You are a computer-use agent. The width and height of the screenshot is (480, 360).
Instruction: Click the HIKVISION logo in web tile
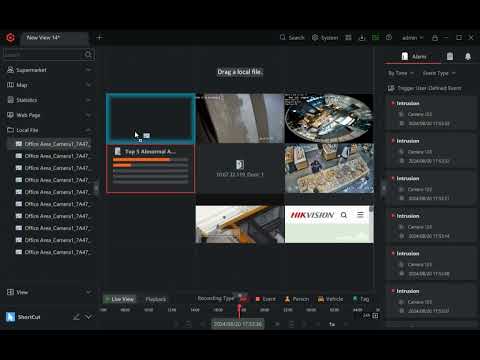pos(312,215)
